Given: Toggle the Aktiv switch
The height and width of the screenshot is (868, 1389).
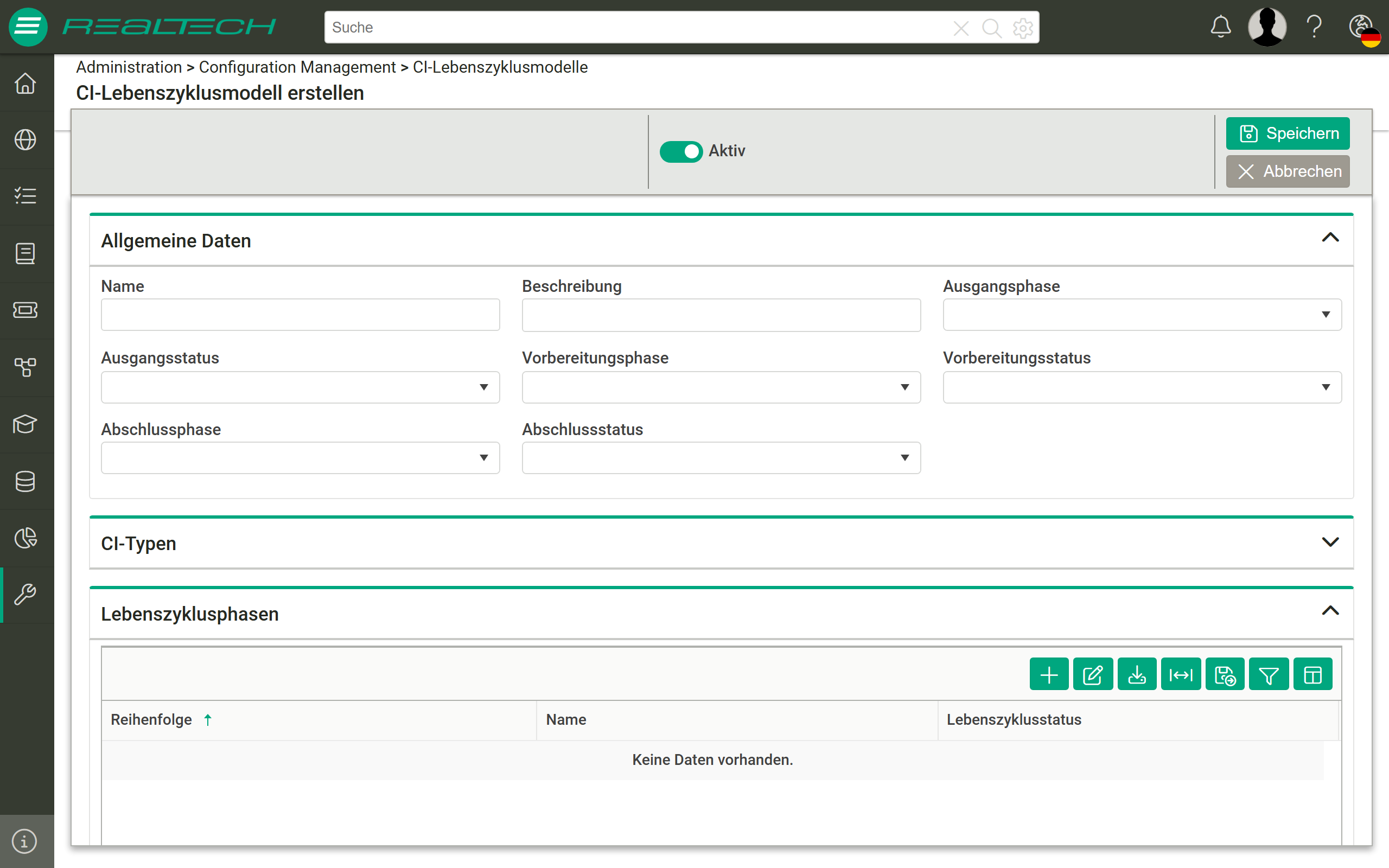Looking at the screenshot, I should tap(681, 151).
